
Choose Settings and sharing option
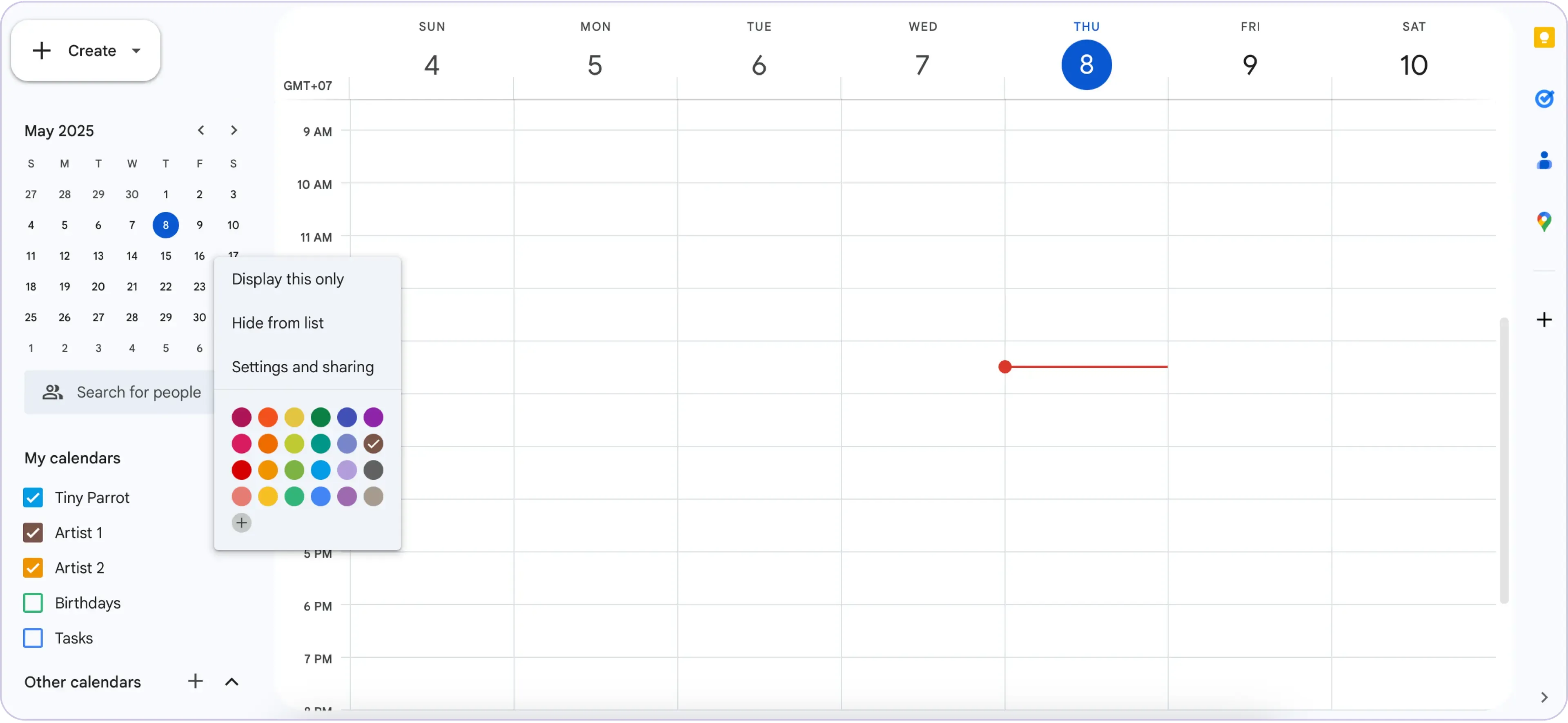coord(303,367)
